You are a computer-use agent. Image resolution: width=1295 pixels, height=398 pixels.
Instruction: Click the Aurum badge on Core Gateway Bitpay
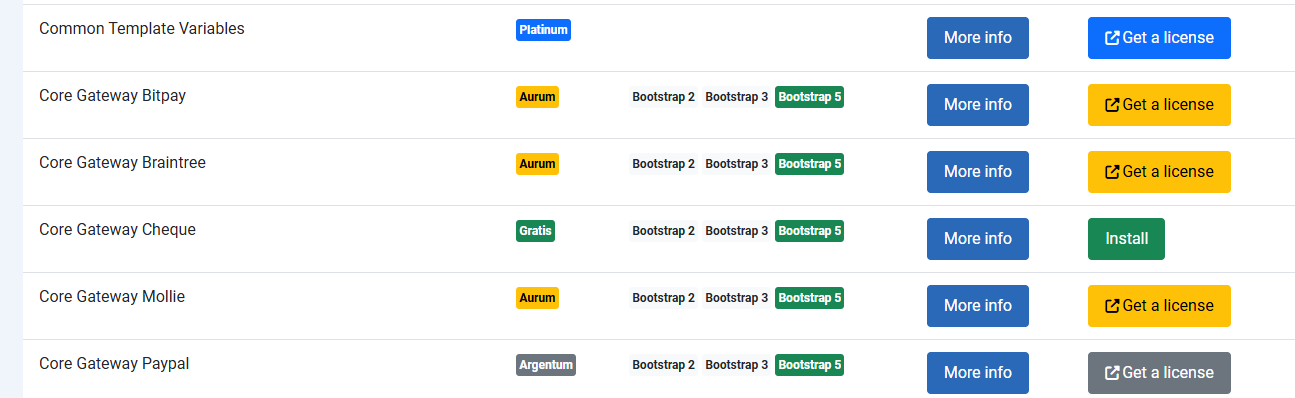pos(537,97)
